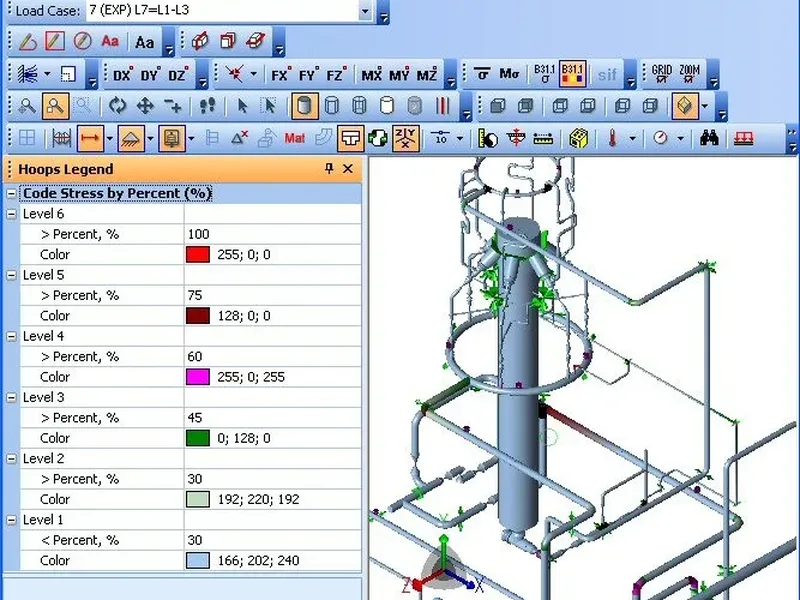Activate the pan view tool
Image resolution: width=800 pixels, height=600 pixels.
point(145,106)
